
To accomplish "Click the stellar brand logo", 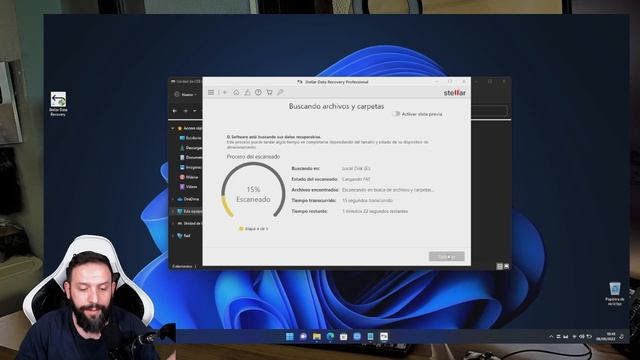I will pyautogui.click(x=455, y=93).
